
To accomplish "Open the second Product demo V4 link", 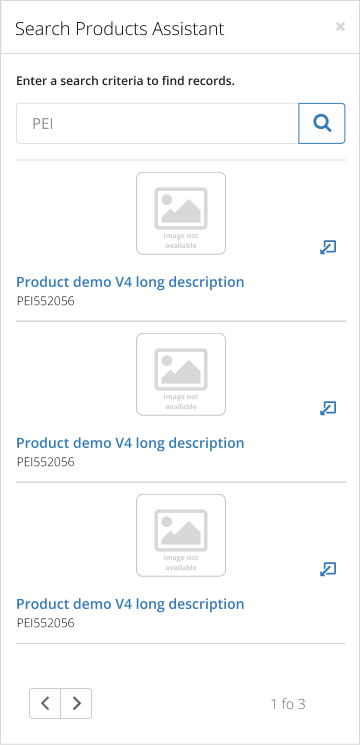I will 130,443.
